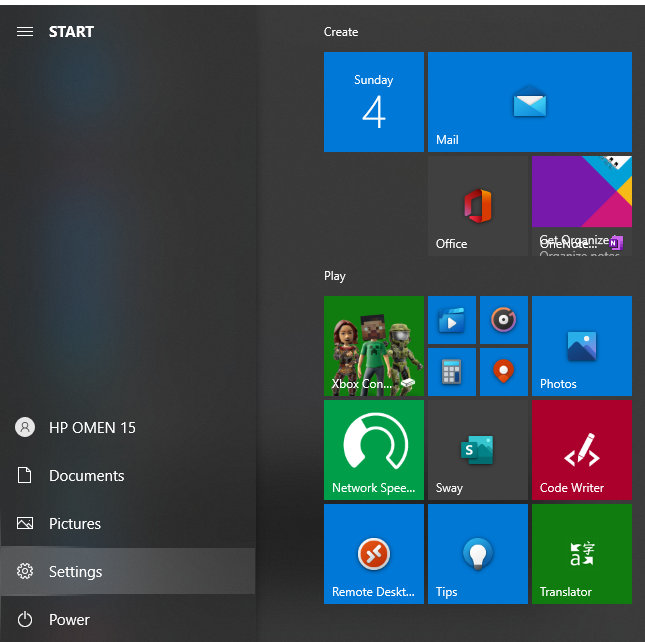Open the Movies & TV small tile
The width and height of the screenshot is (645, 642).
tap(452, 320)
